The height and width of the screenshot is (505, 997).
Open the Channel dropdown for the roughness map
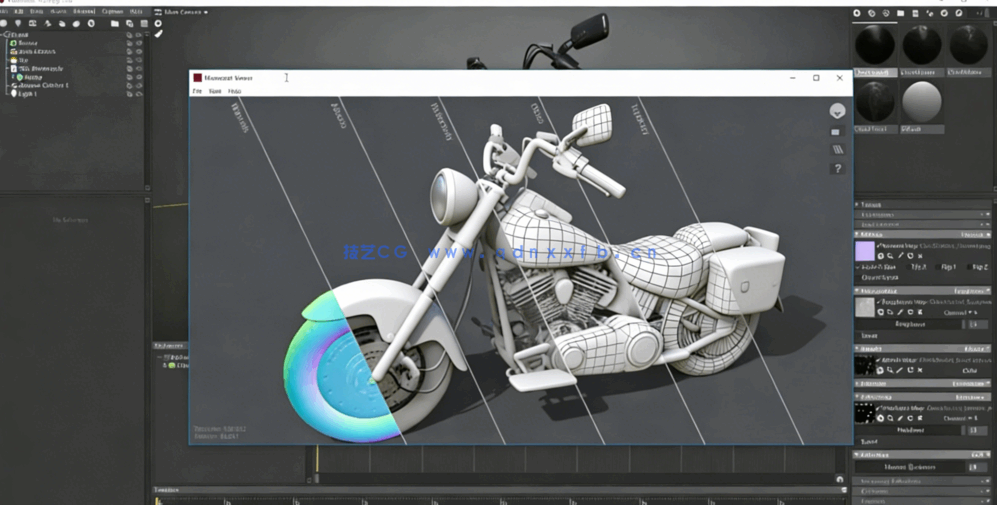(961, 313)
